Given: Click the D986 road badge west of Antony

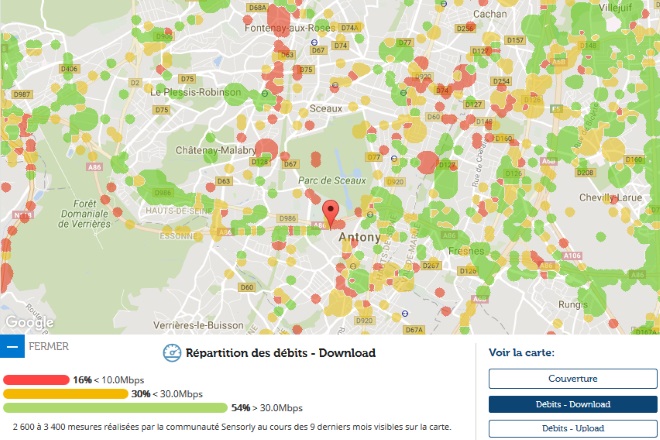Looking at the screenshot, I should click(287, 217).
